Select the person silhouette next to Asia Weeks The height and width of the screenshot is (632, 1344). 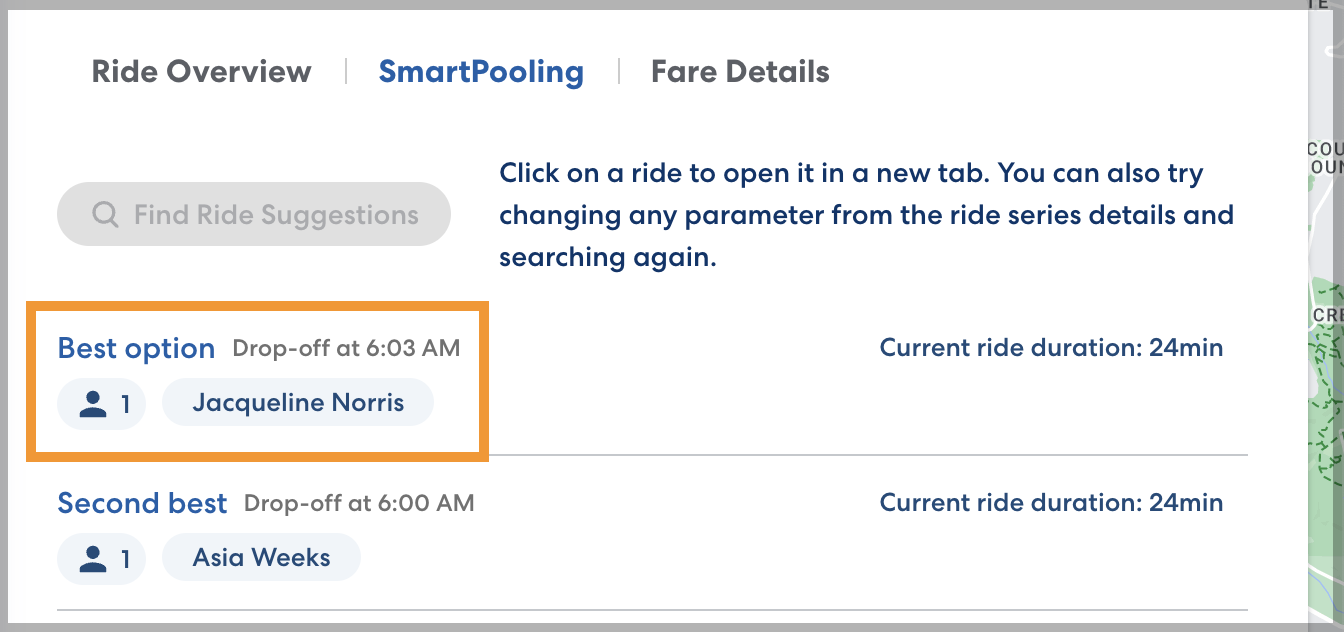coord(92,559)
